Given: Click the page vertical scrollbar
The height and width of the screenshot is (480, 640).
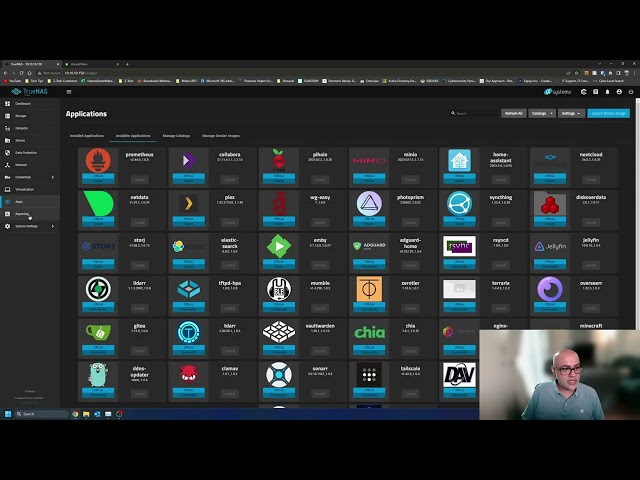Looking at the screenshot, I should (x=637, y=212).
